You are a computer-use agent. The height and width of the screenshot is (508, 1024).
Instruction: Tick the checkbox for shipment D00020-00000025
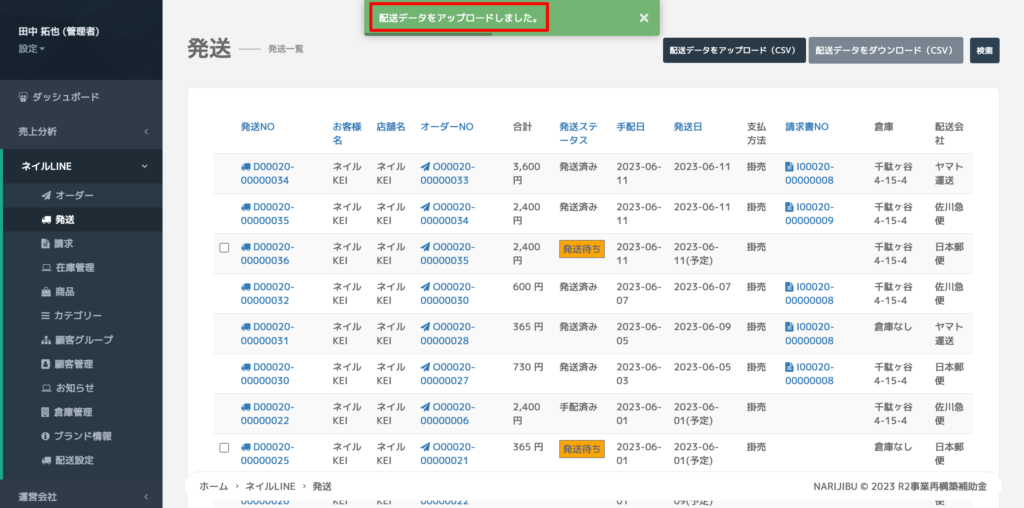pyautogui.click(x=224, y=447)
